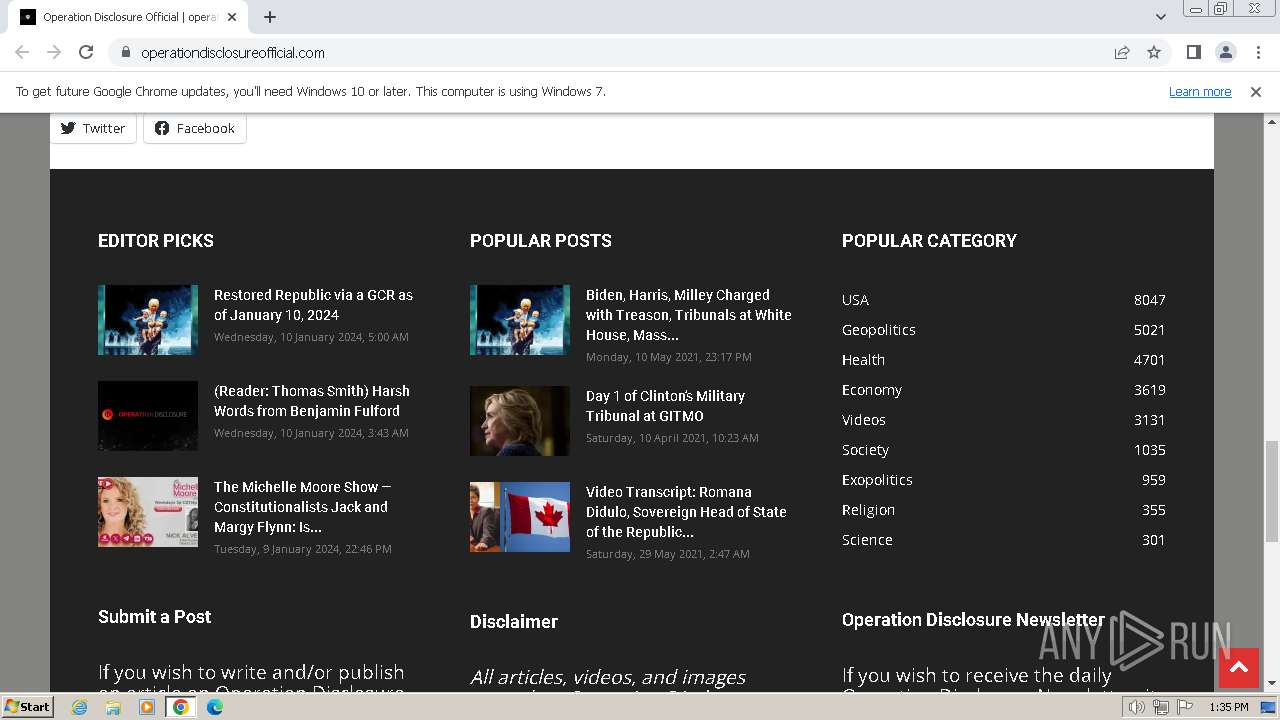The image size is (1280, 720).
Task: Read Biden, Harris, Milley Charged with Treason post
Action: coord(689,315)
